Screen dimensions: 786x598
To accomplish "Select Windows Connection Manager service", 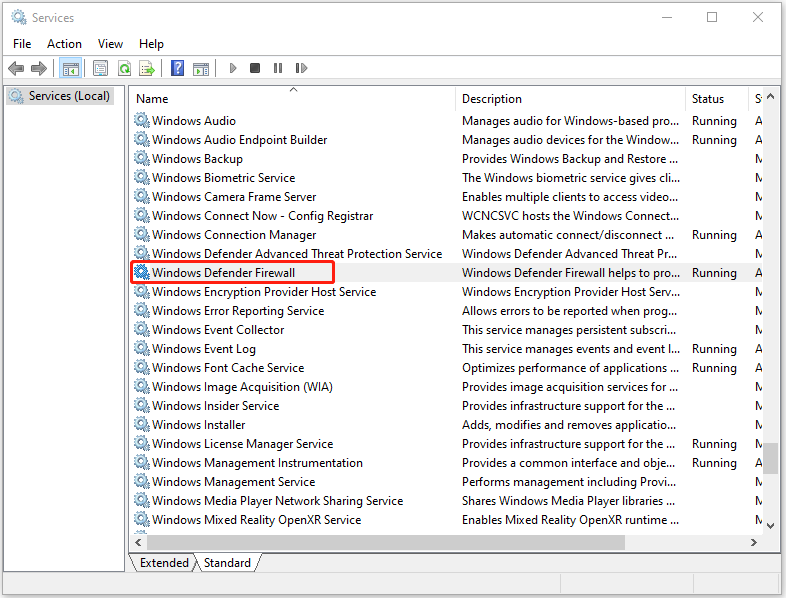I will [x=234, y=235].
